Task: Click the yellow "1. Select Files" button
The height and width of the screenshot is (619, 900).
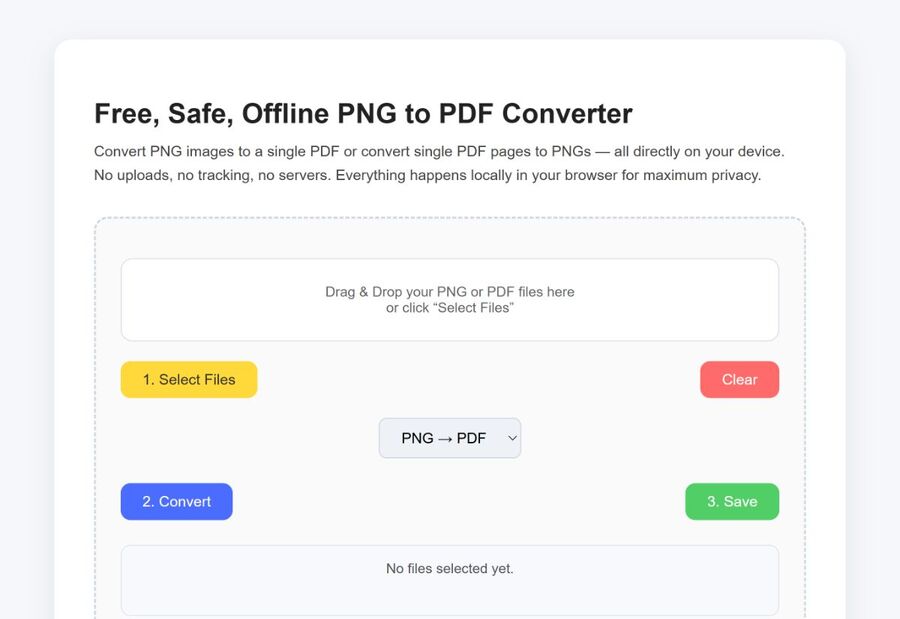Action: (x=189, y=380)
